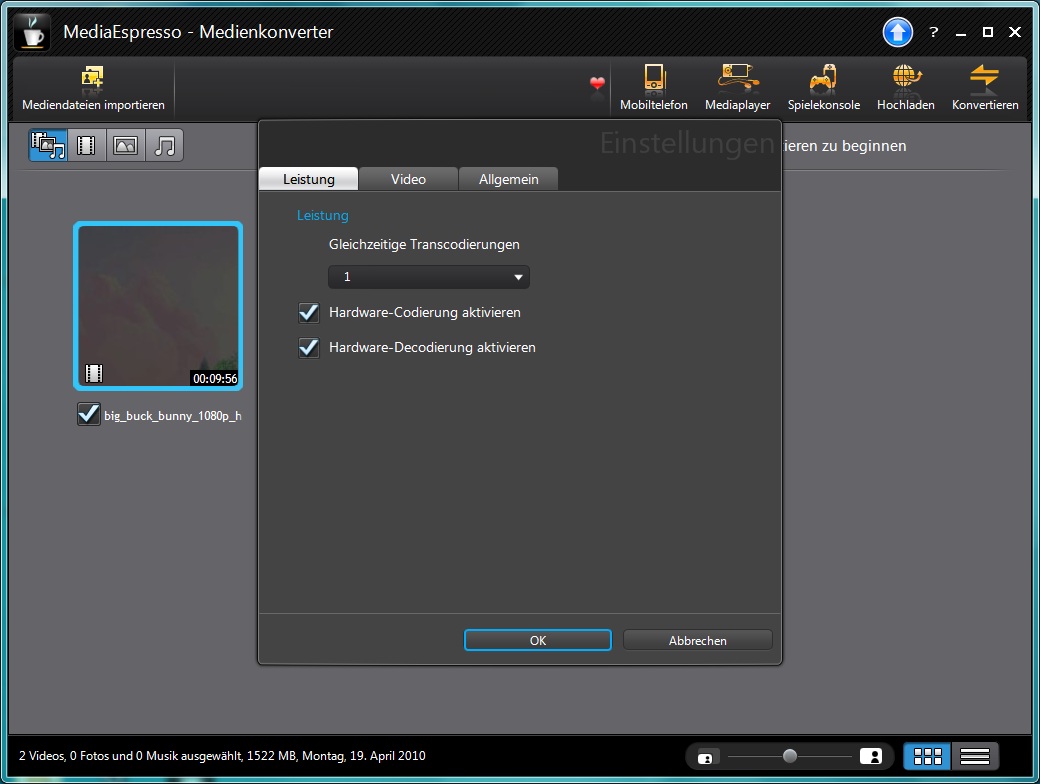Click the big_buck_bunny_1080p_h file name
Viewport: 1040px width, 784px height.
(172, 416)
